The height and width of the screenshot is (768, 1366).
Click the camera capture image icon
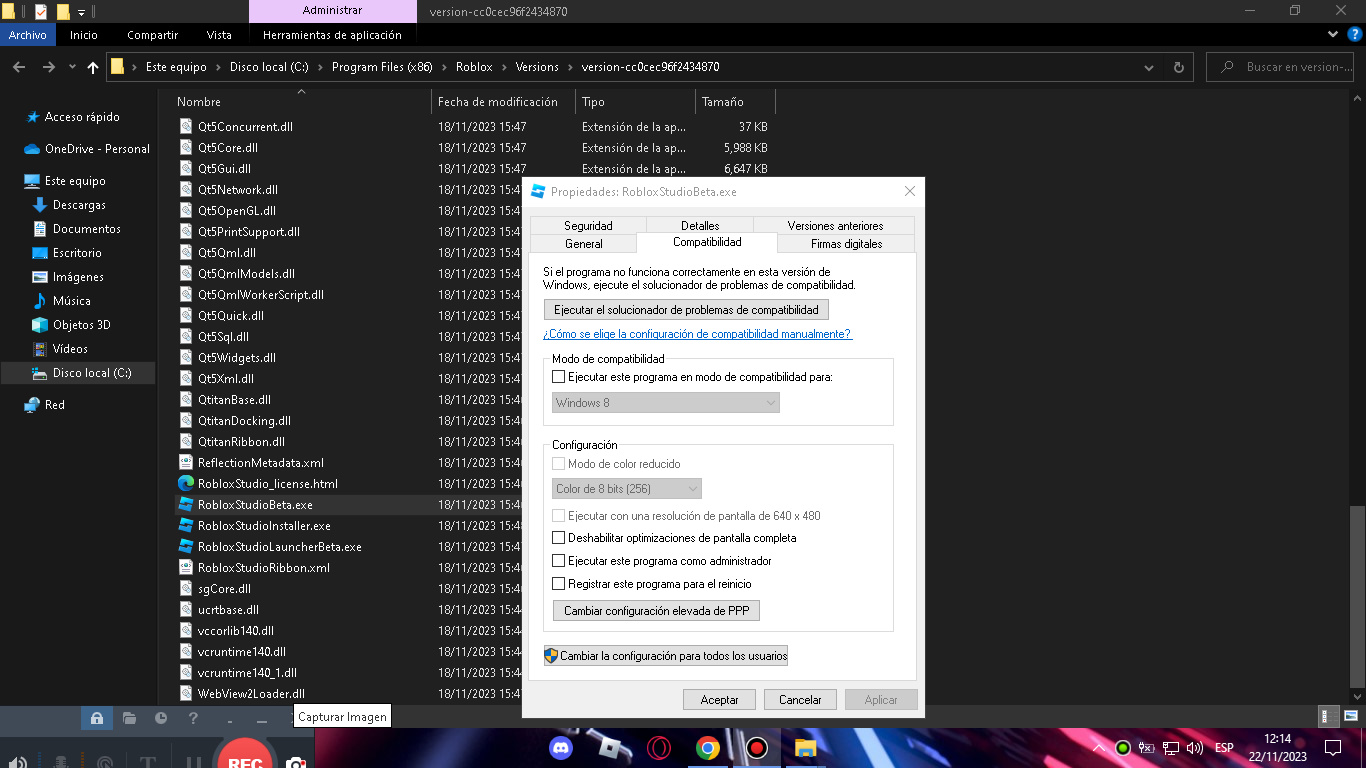click(295, 763)
